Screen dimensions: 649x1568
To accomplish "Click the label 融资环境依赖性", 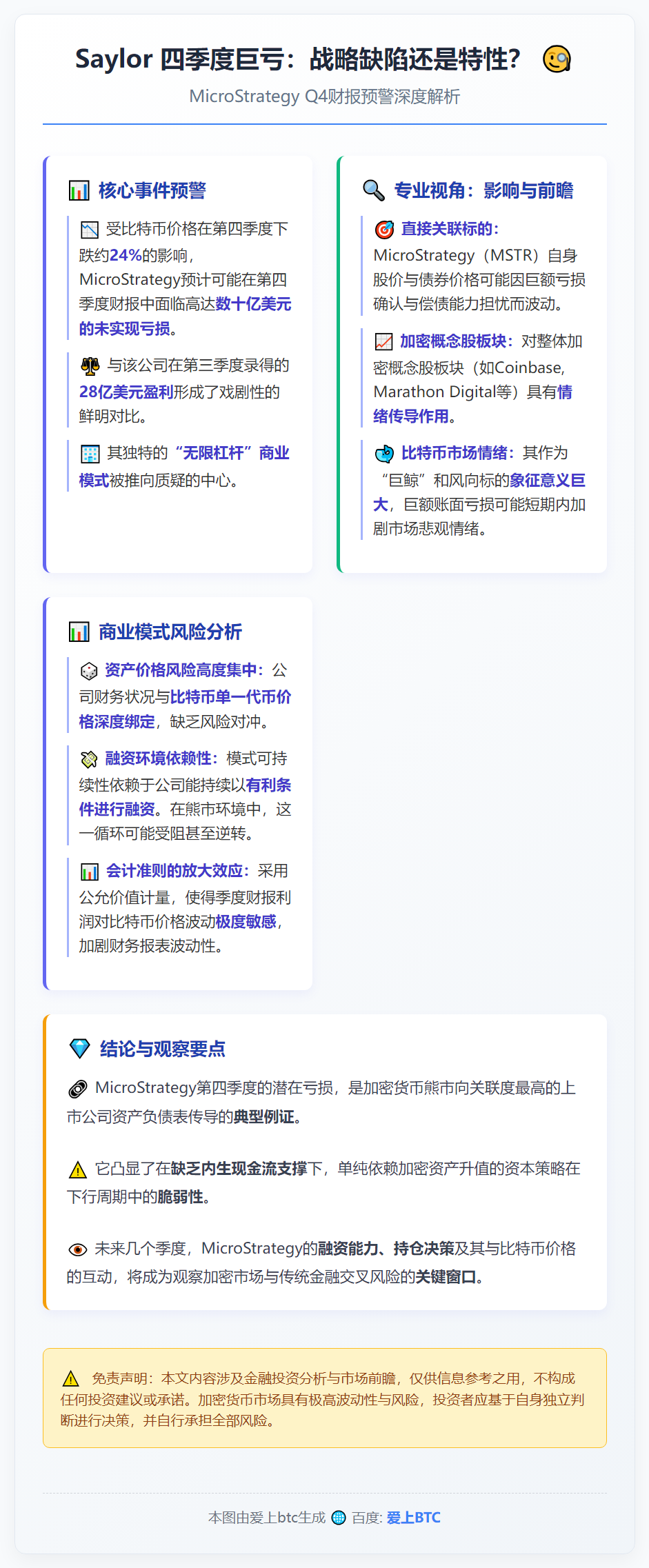I will pos(161,758).
